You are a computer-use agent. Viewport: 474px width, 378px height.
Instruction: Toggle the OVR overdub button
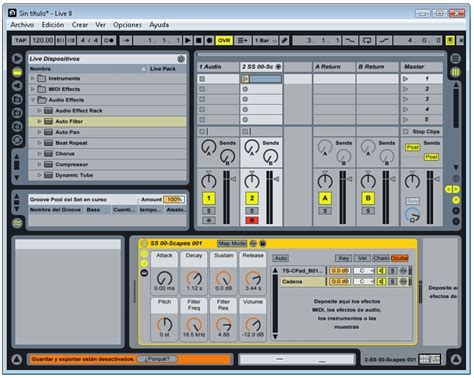[224, 40]
